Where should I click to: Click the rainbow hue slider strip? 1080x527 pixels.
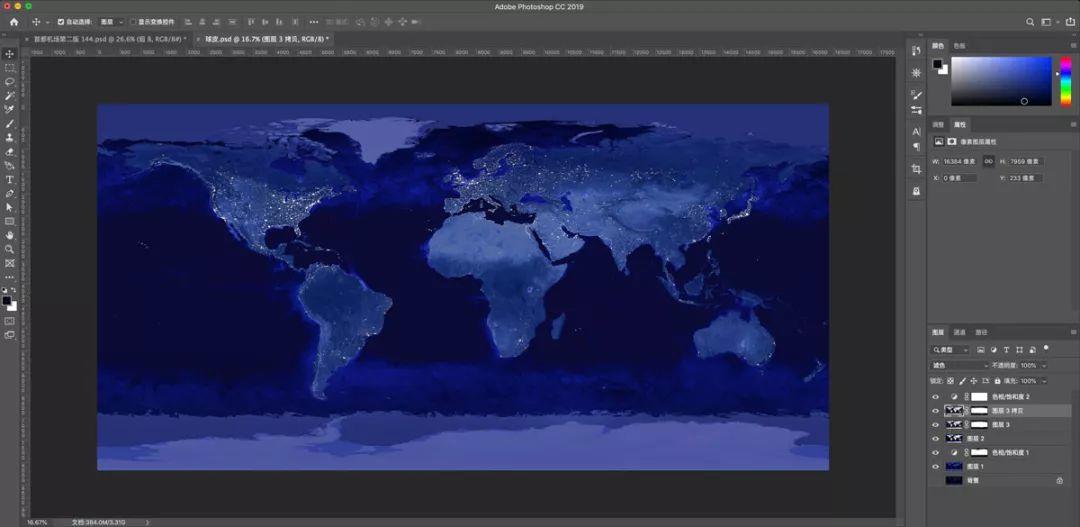pos(1066,81)
